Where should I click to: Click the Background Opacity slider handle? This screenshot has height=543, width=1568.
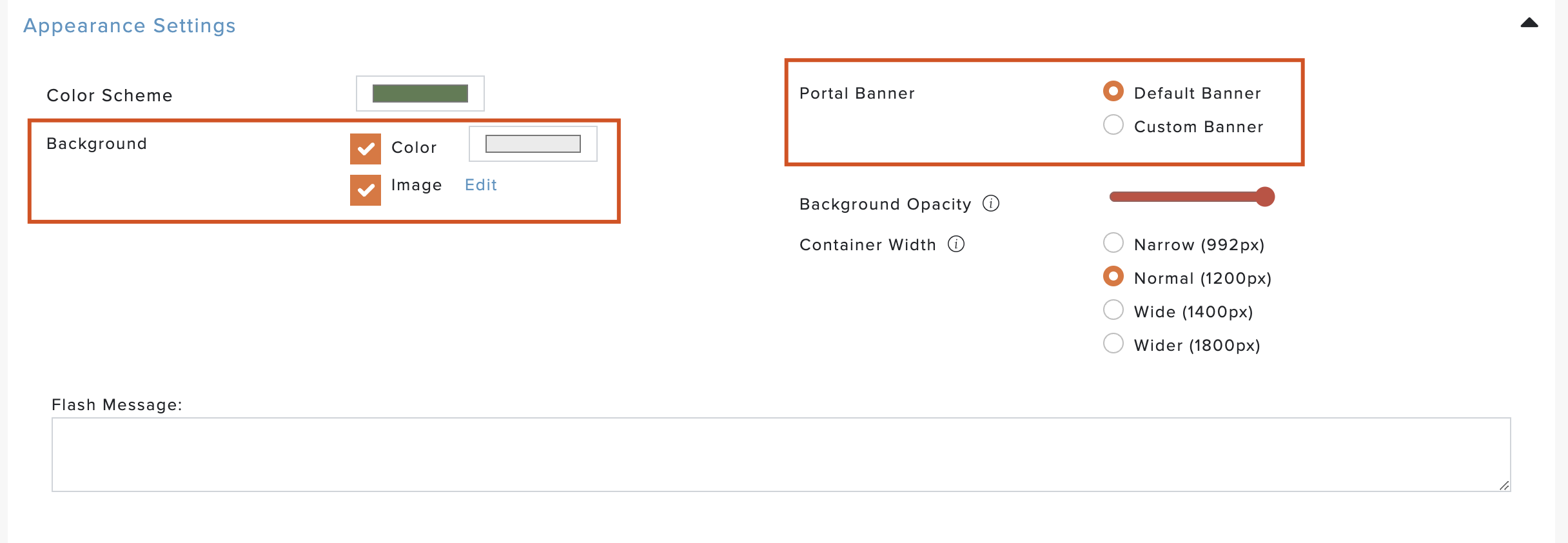pos(1265,197)
